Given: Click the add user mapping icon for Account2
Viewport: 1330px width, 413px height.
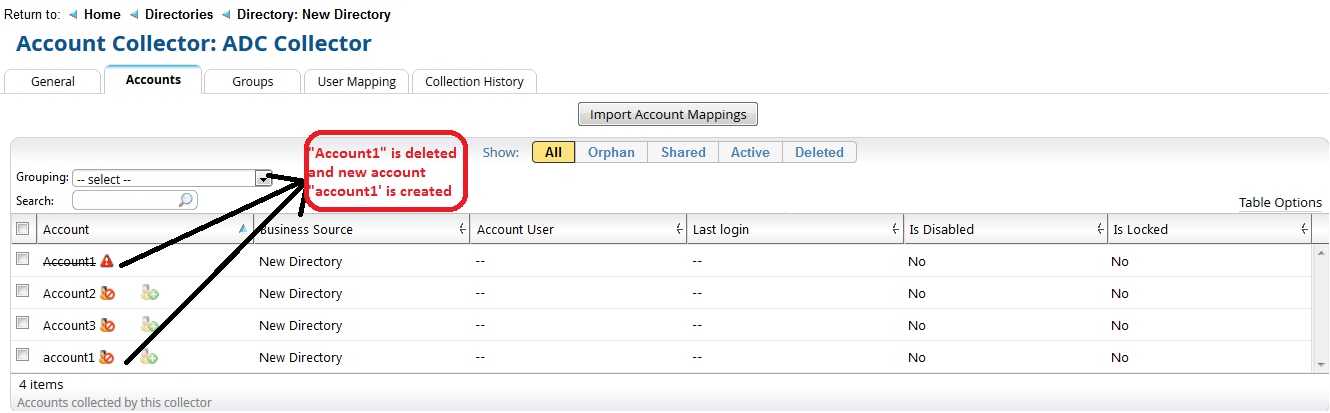Looking at the screenshot, I should tap(150, 294).
